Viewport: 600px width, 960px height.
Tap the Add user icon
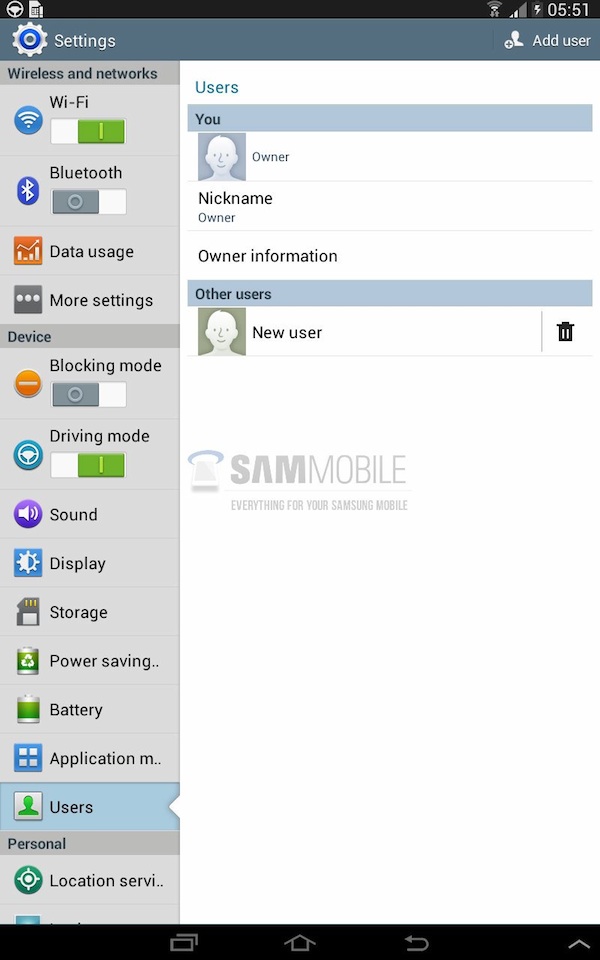point(514,40)
